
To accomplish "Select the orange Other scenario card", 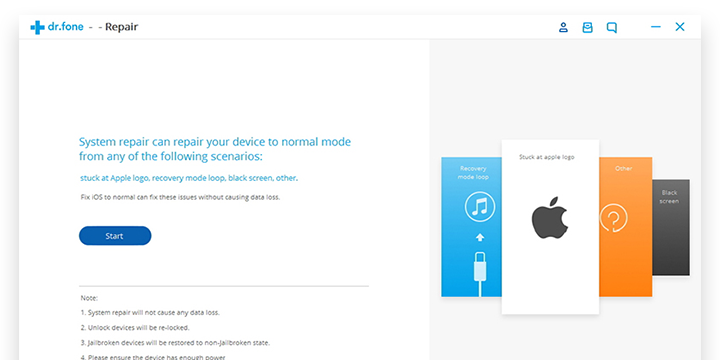I will tap(625, 227).
